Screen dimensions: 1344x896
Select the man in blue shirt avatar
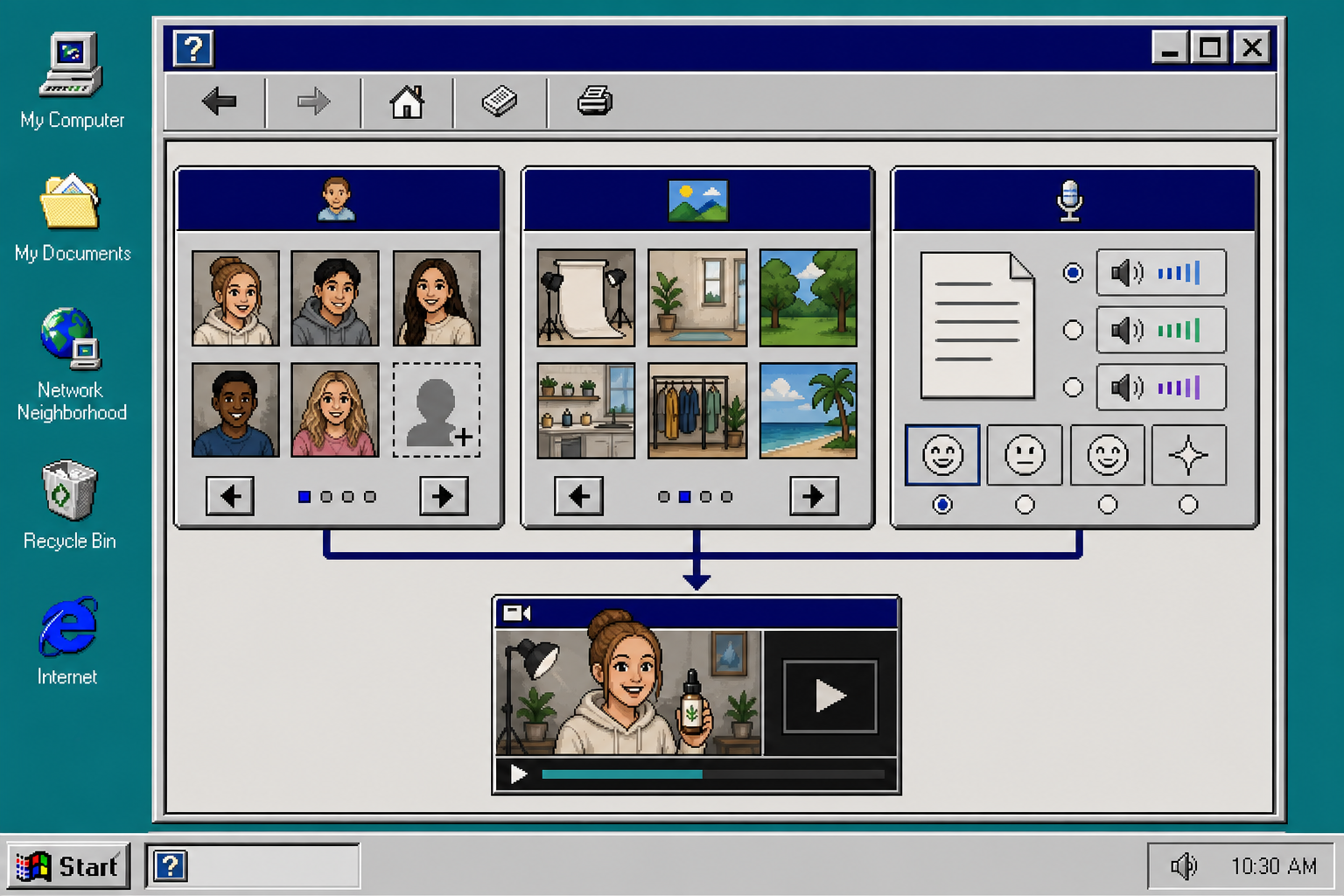pos(235,409)
